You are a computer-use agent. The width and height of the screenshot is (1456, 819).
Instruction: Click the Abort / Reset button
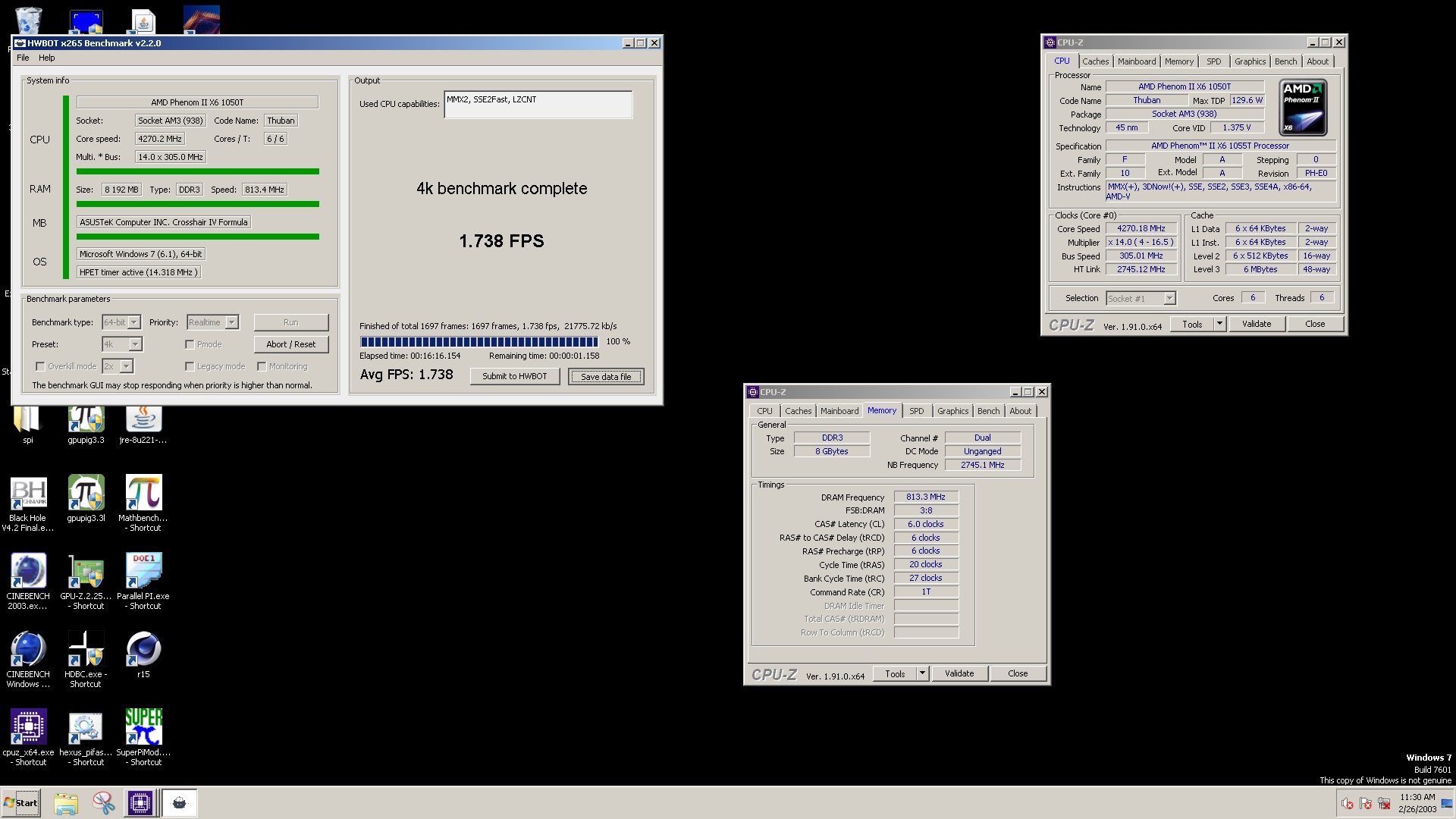click(x=291, y=344)
